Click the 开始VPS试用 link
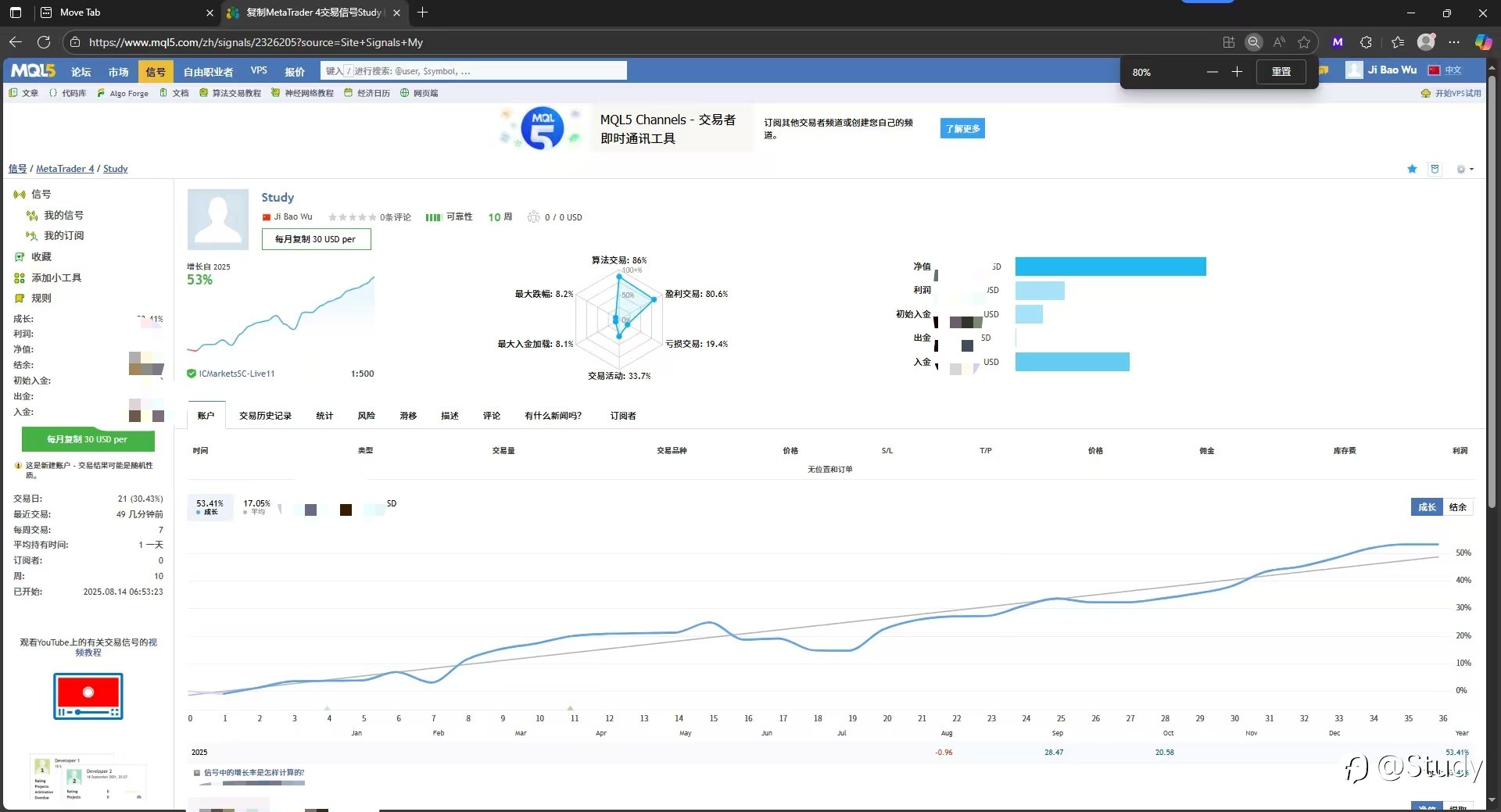This screenshot has height=812, width=1501. [x=1457, y=93]
